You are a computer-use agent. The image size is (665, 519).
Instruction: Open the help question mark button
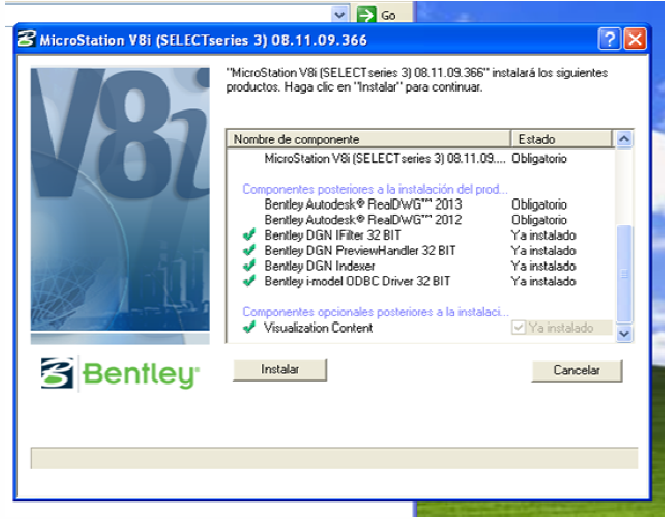pyautogui.click(x=609, y=39)
